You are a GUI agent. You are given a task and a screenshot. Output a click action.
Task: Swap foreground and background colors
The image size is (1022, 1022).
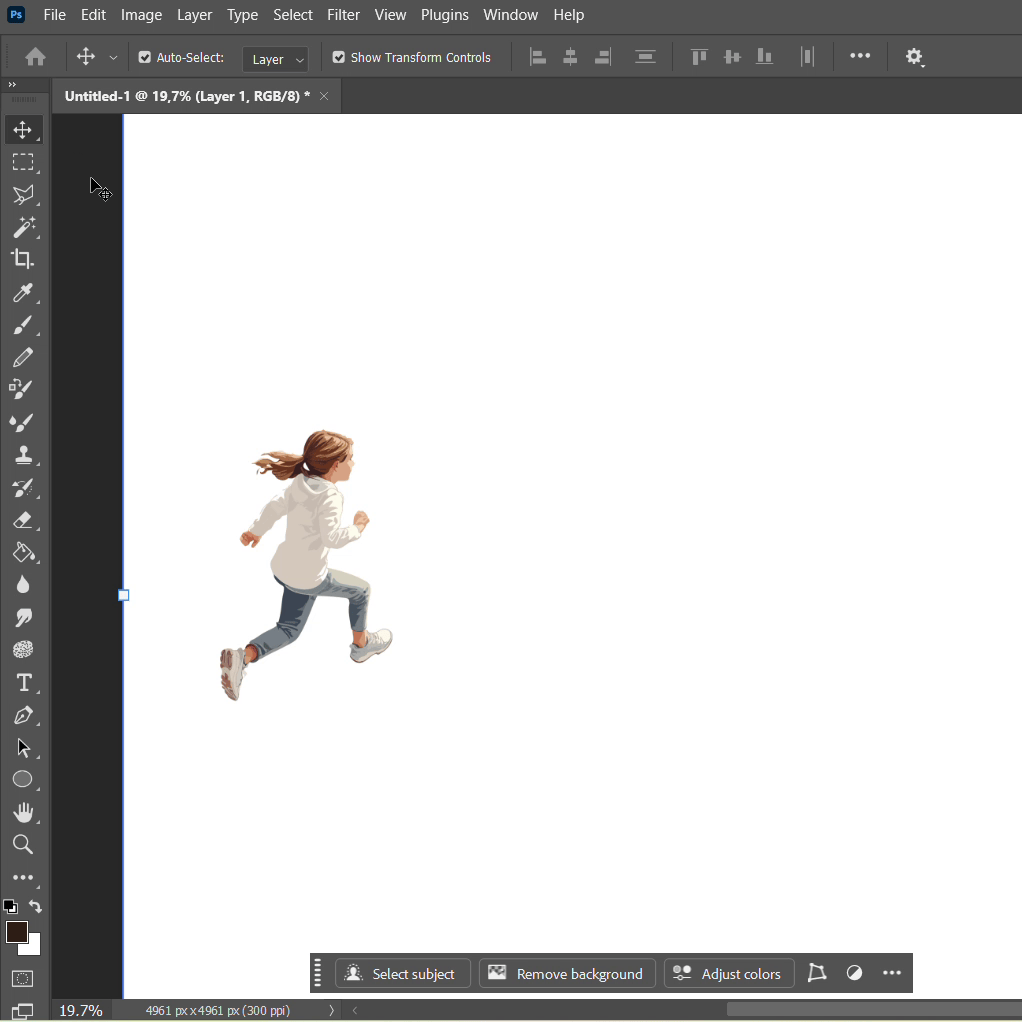35,906
